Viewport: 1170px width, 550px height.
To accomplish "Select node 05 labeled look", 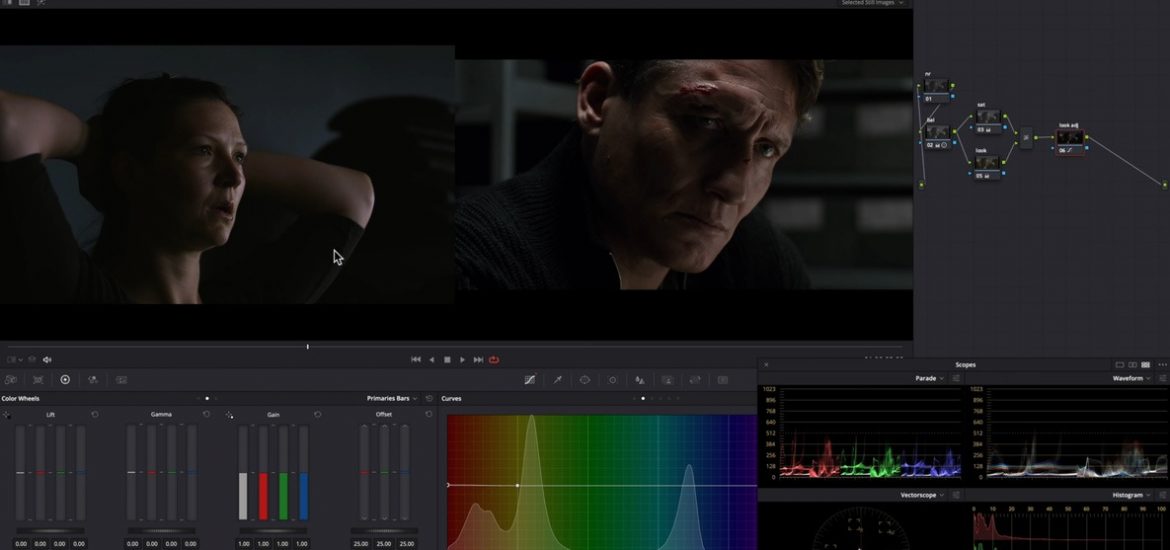I will [988, 166].
